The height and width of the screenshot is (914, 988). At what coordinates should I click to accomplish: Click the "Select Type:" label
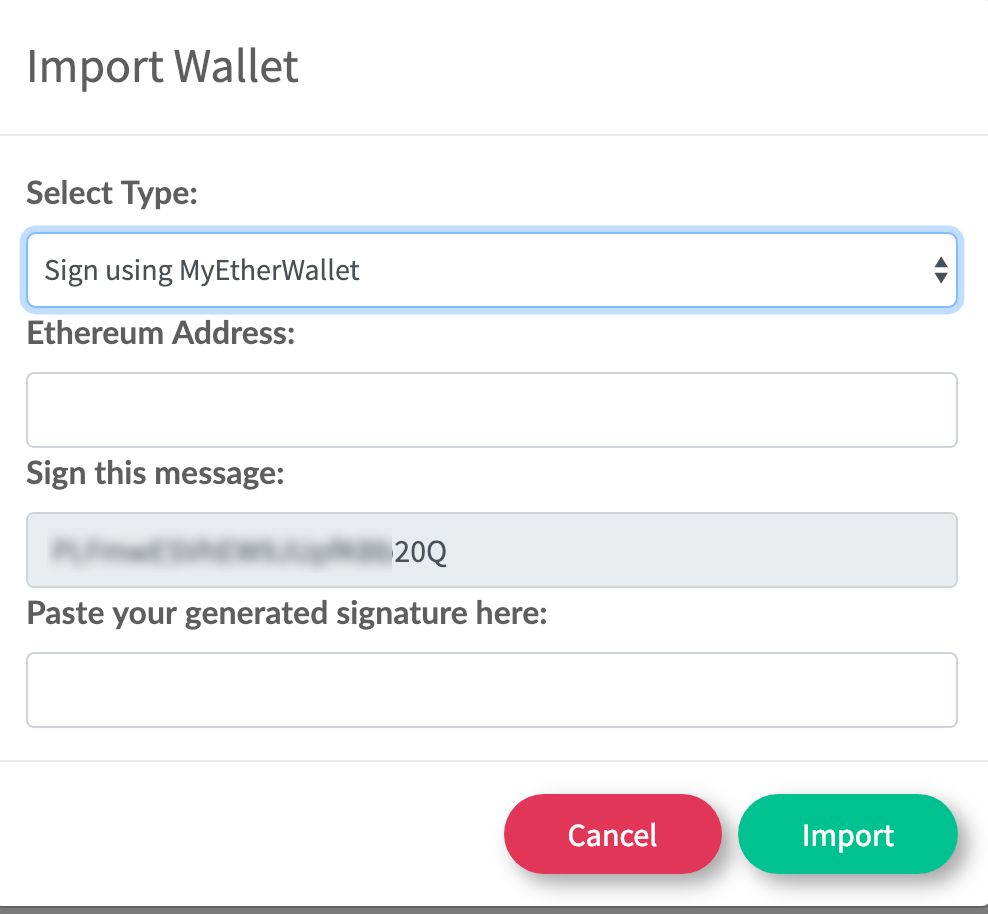(112, 192)
